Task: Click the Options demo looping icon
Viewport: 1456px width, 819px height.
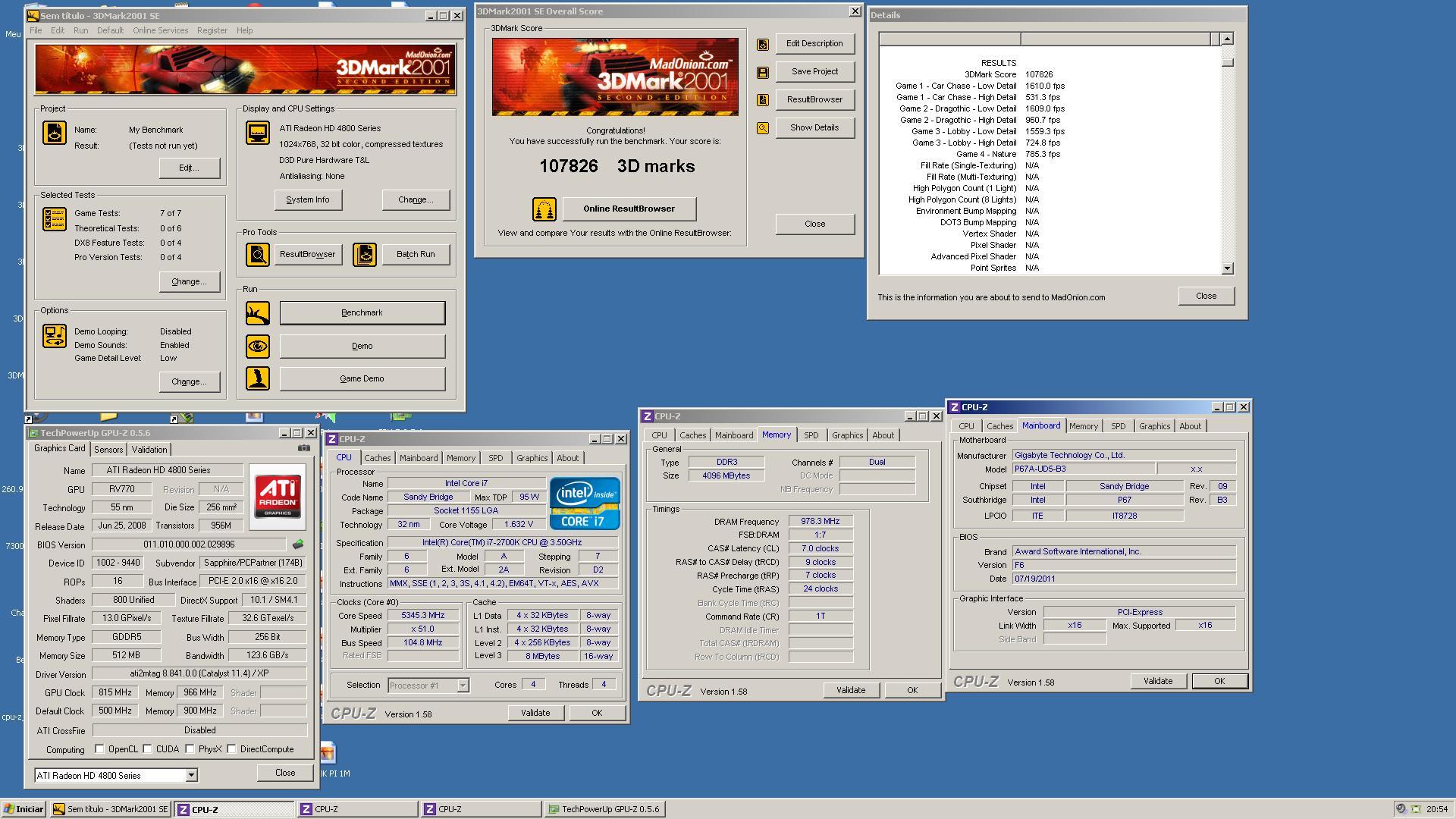Action: click(x=55, y=337)
